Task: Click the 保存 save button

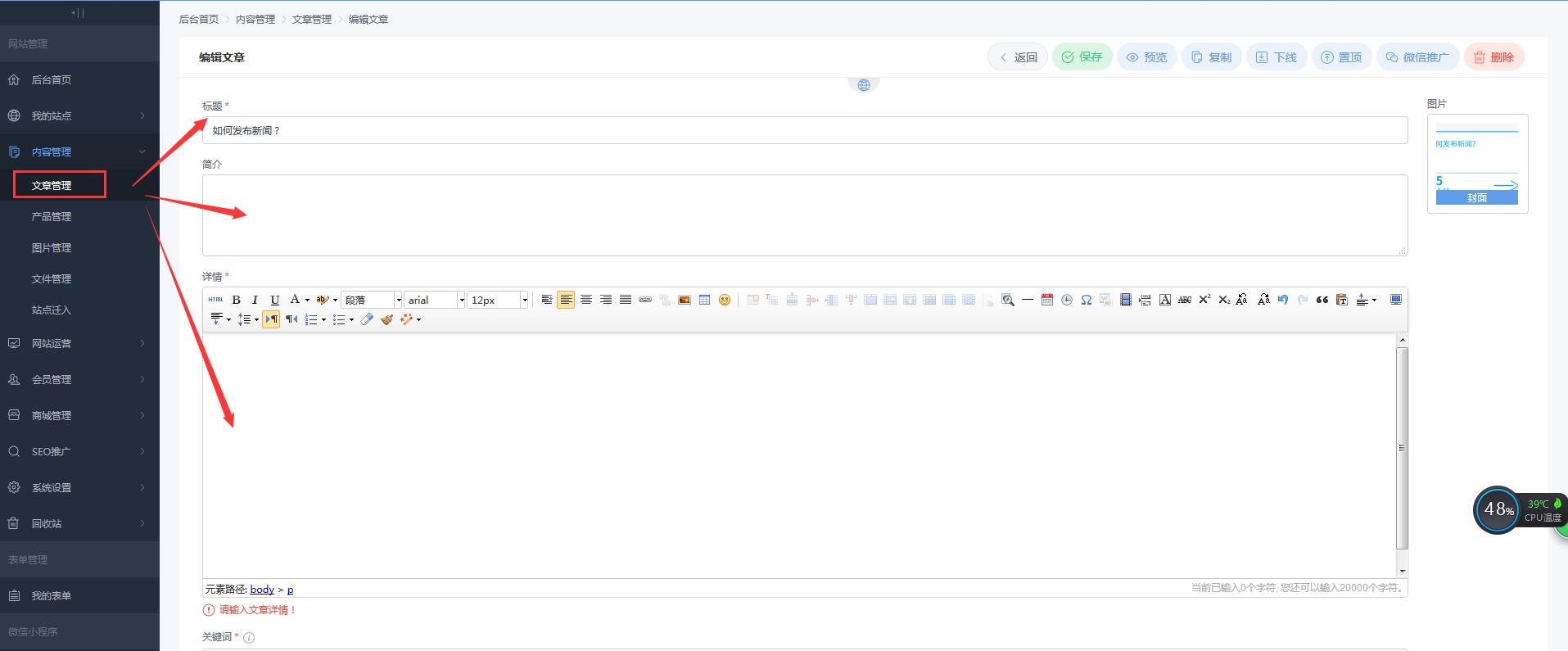Action: [1082, 57]
